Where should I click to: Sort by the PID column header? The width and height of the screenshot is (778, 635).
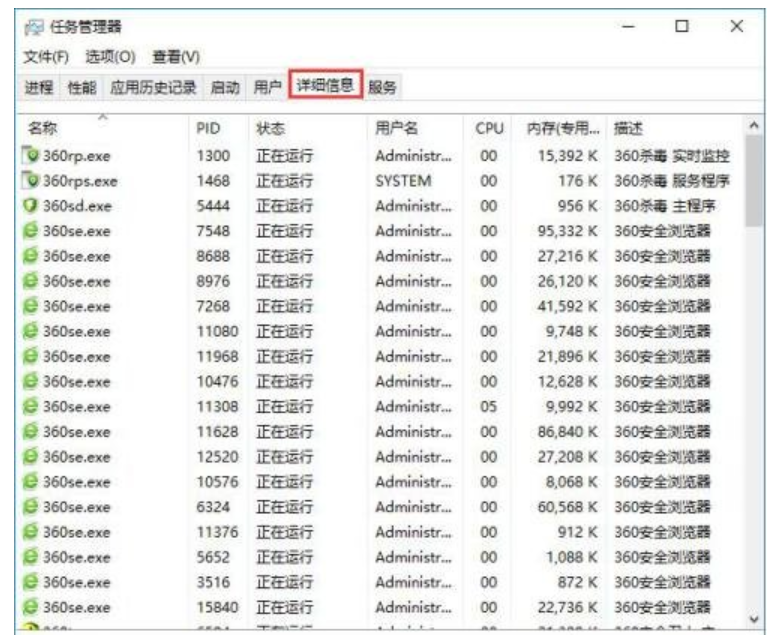pyautogui.click(x=208, y=128)
